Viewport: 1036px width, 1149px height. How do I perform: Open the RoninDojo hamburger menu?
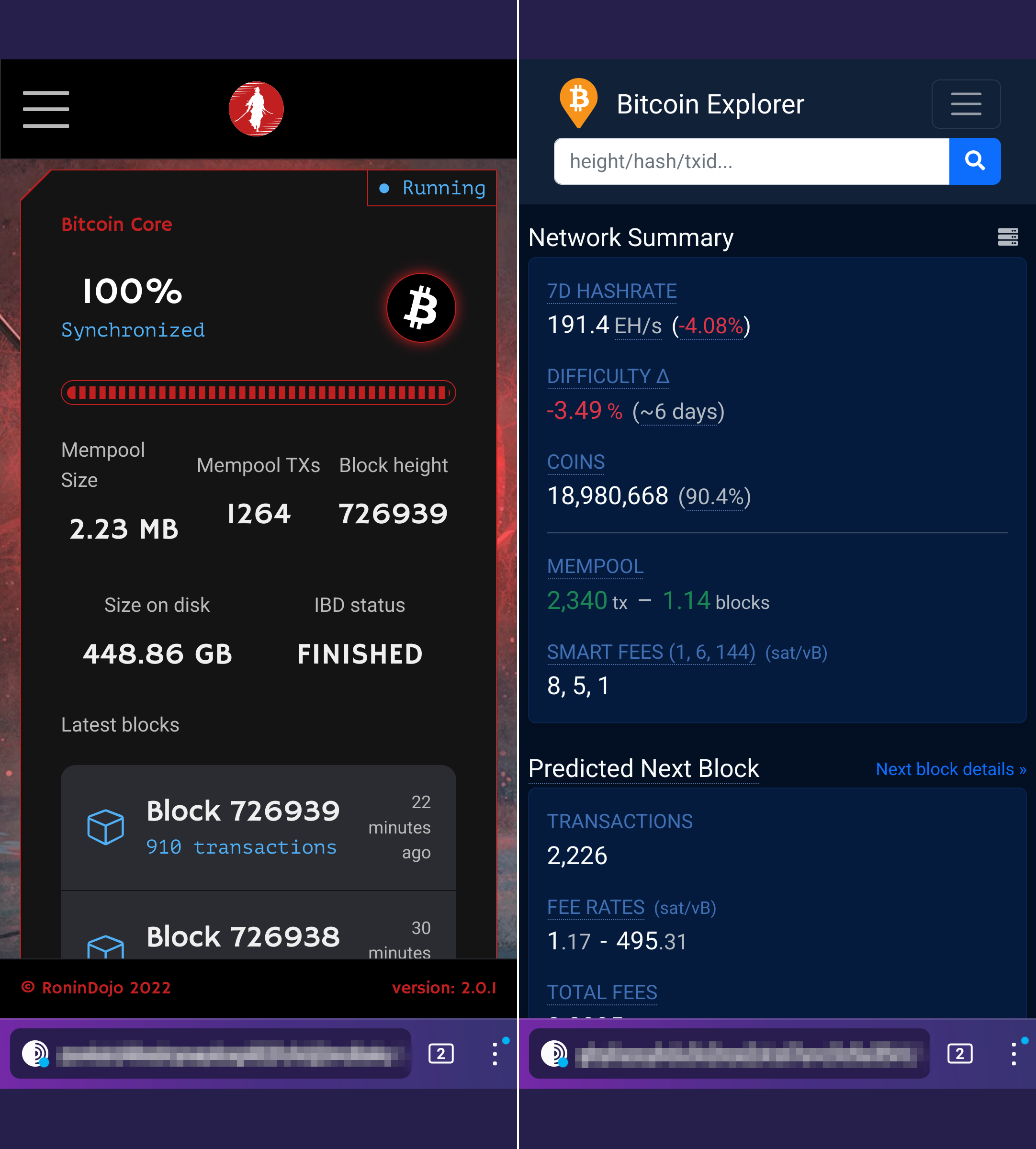coord(45,109)
